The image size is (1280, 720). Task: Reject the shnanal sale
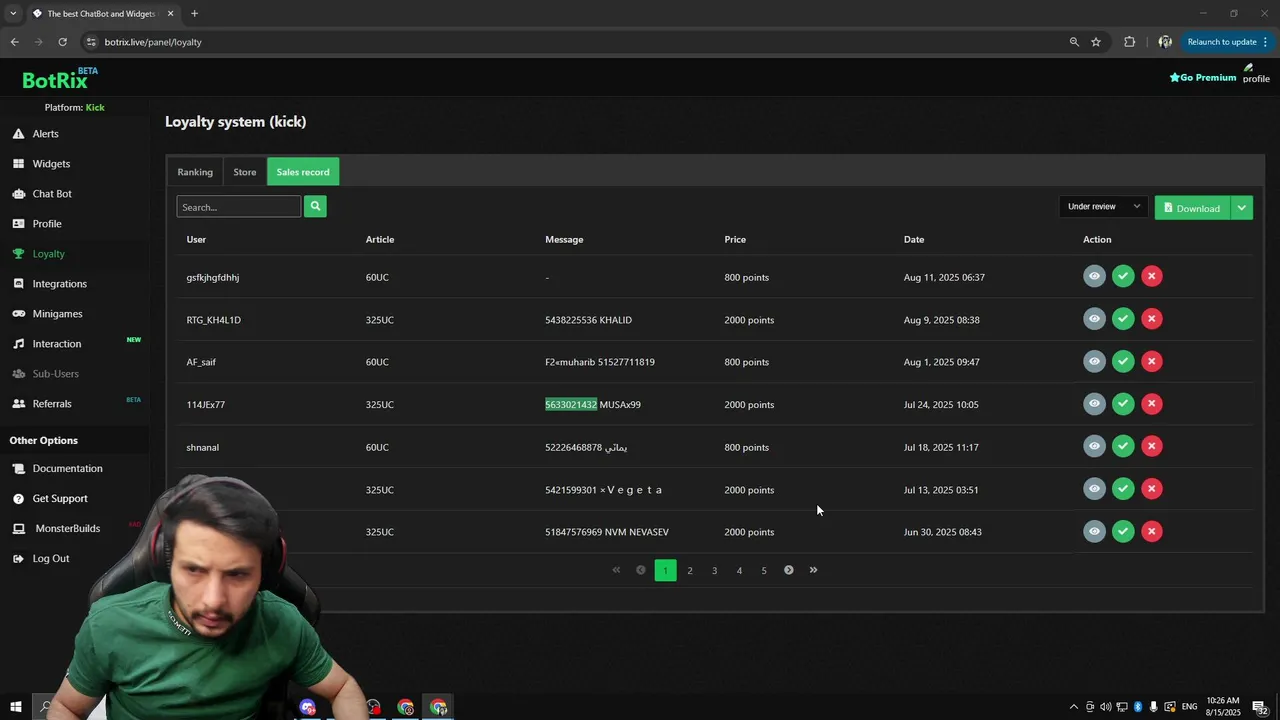[1152, 446]
